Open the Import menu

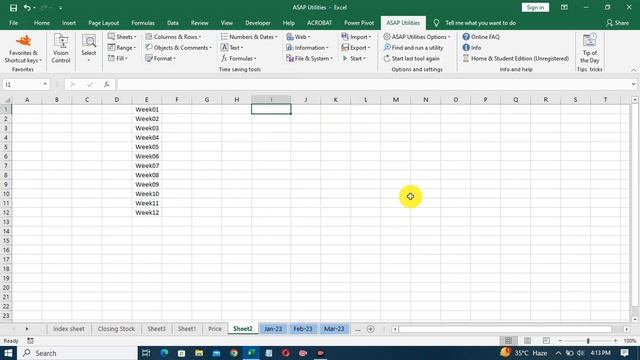(356, 37)
